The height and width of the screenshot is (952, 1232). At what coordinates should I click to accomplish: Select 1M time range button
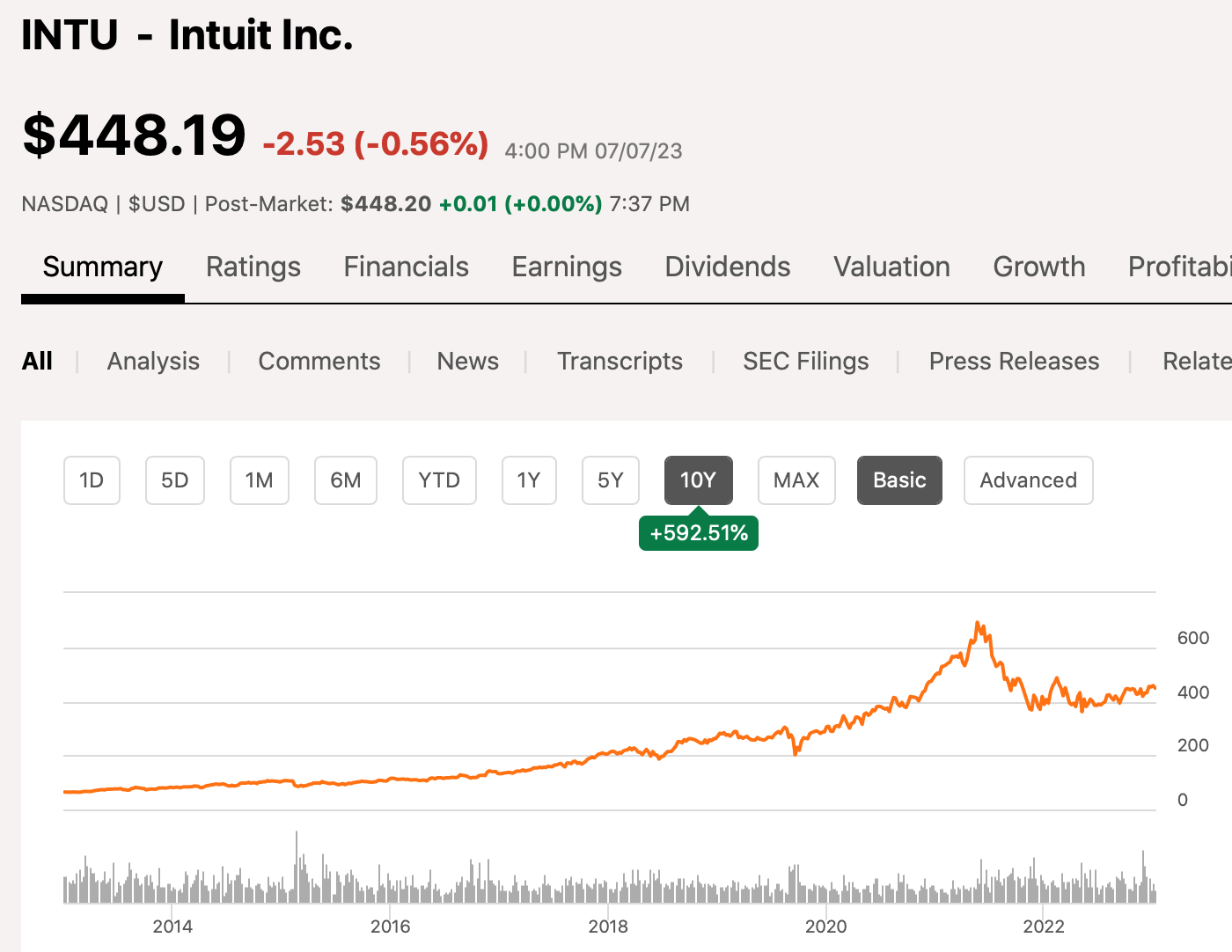tap(259, 480)
